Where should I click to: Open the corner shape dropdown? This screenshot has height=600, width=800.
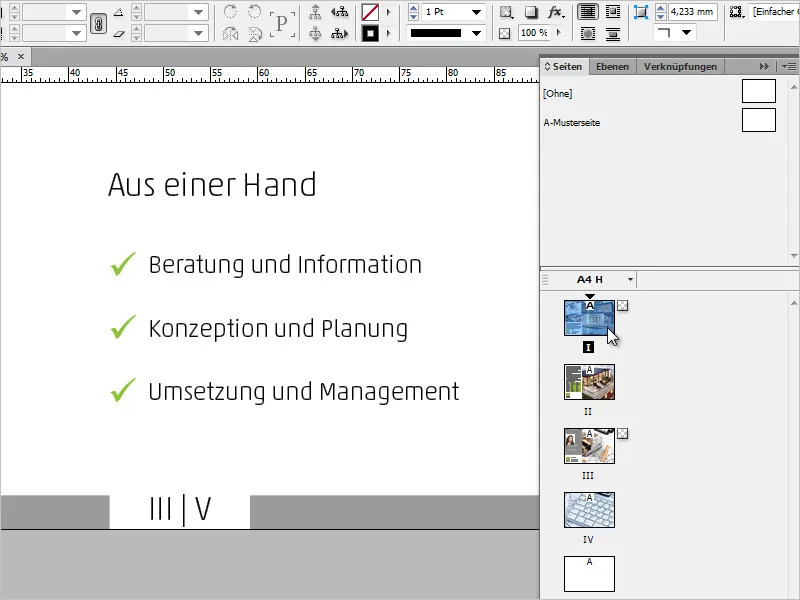point(686,33)
